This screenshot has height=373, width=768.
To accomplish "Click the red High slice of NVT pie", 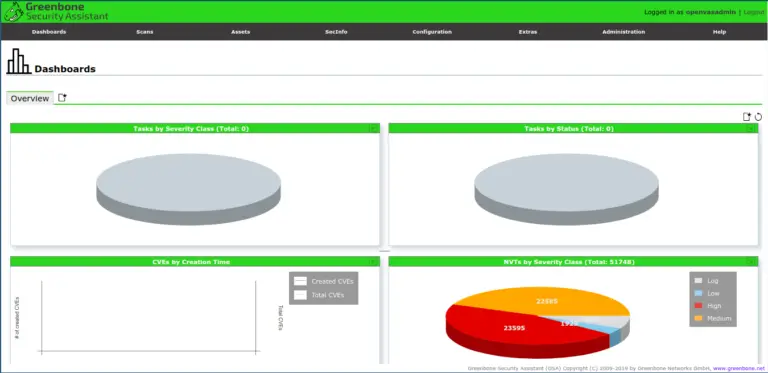I will tap(509, 329).
